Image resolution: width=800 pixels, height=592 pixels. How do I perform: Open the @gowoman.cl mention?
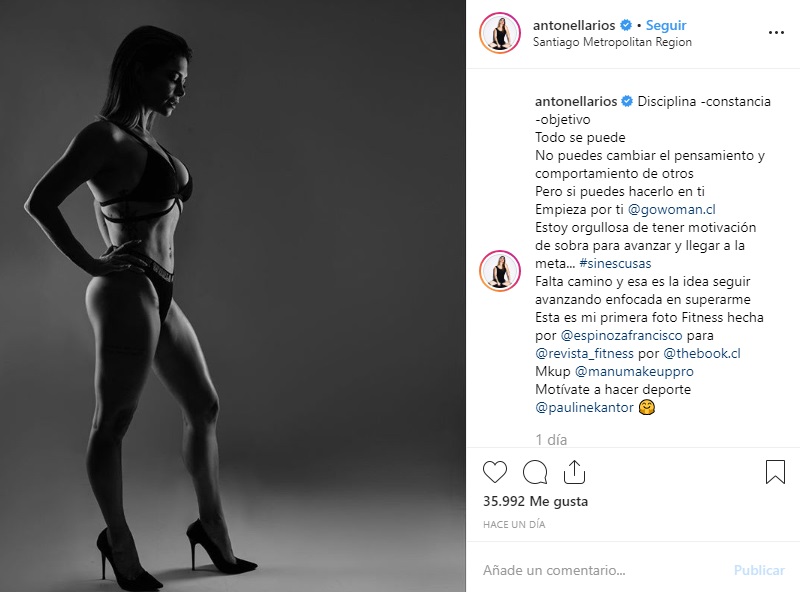671,209
